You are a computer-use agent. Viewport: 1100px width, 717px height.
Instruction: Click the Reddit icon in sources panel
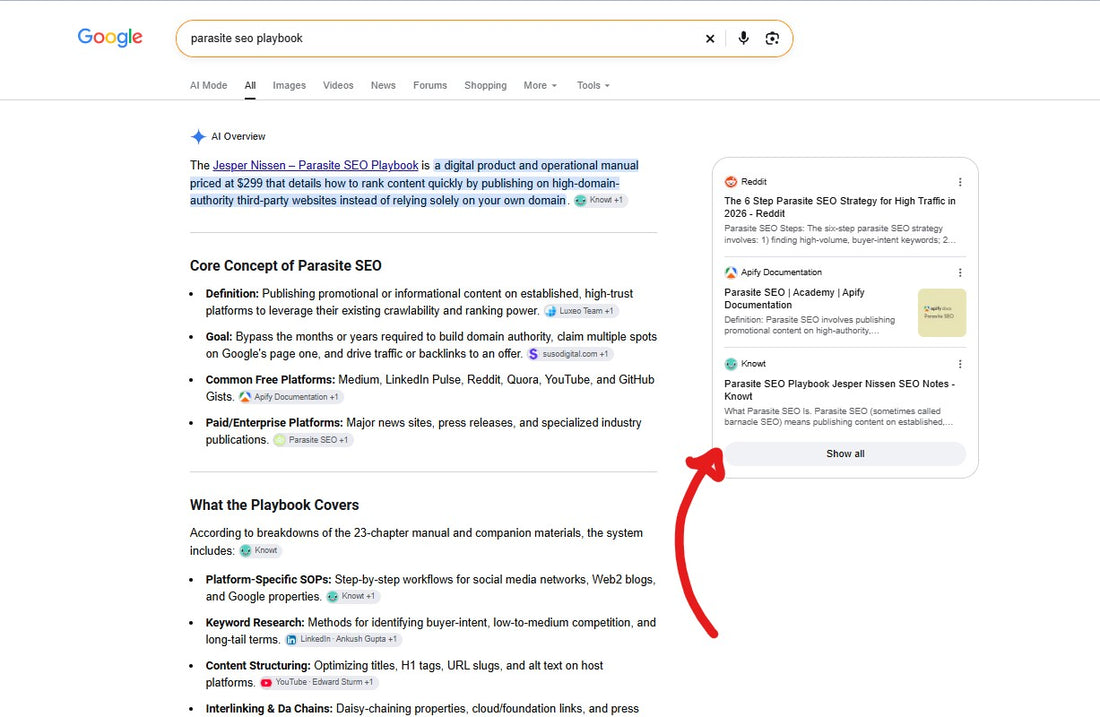[x=731, y=182]
